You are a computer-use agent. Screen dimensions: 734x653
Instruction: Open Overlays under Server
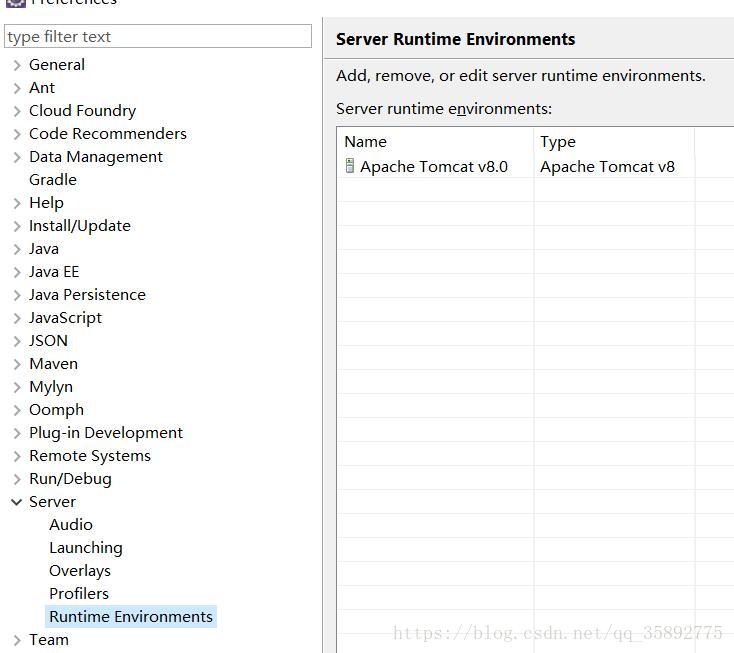pyautogui.click(x=80, y=570)
